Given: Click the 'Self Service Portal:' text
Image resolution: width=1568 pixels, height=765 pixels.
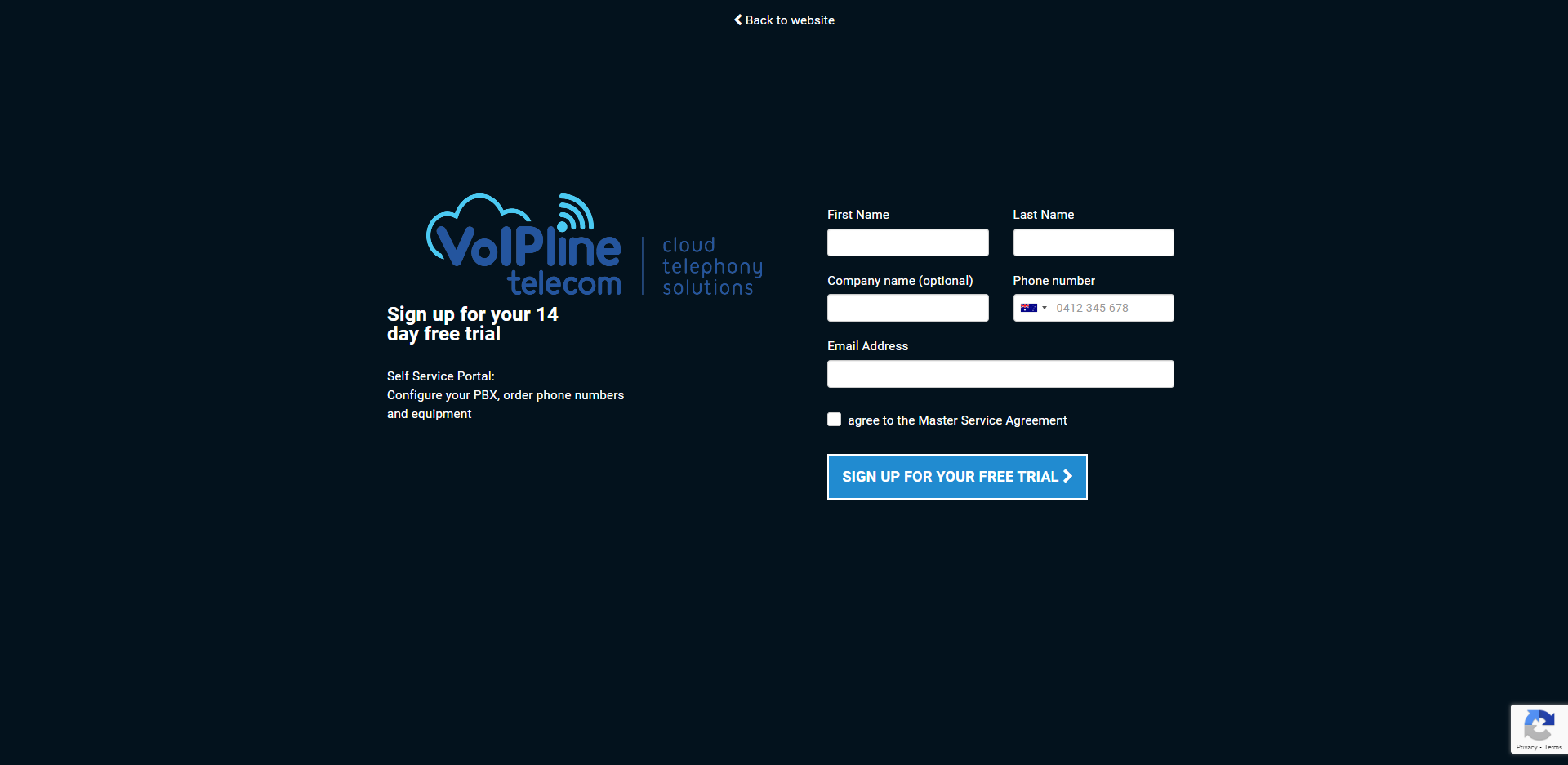Looking at the screenshot, I should coord(441,376).
